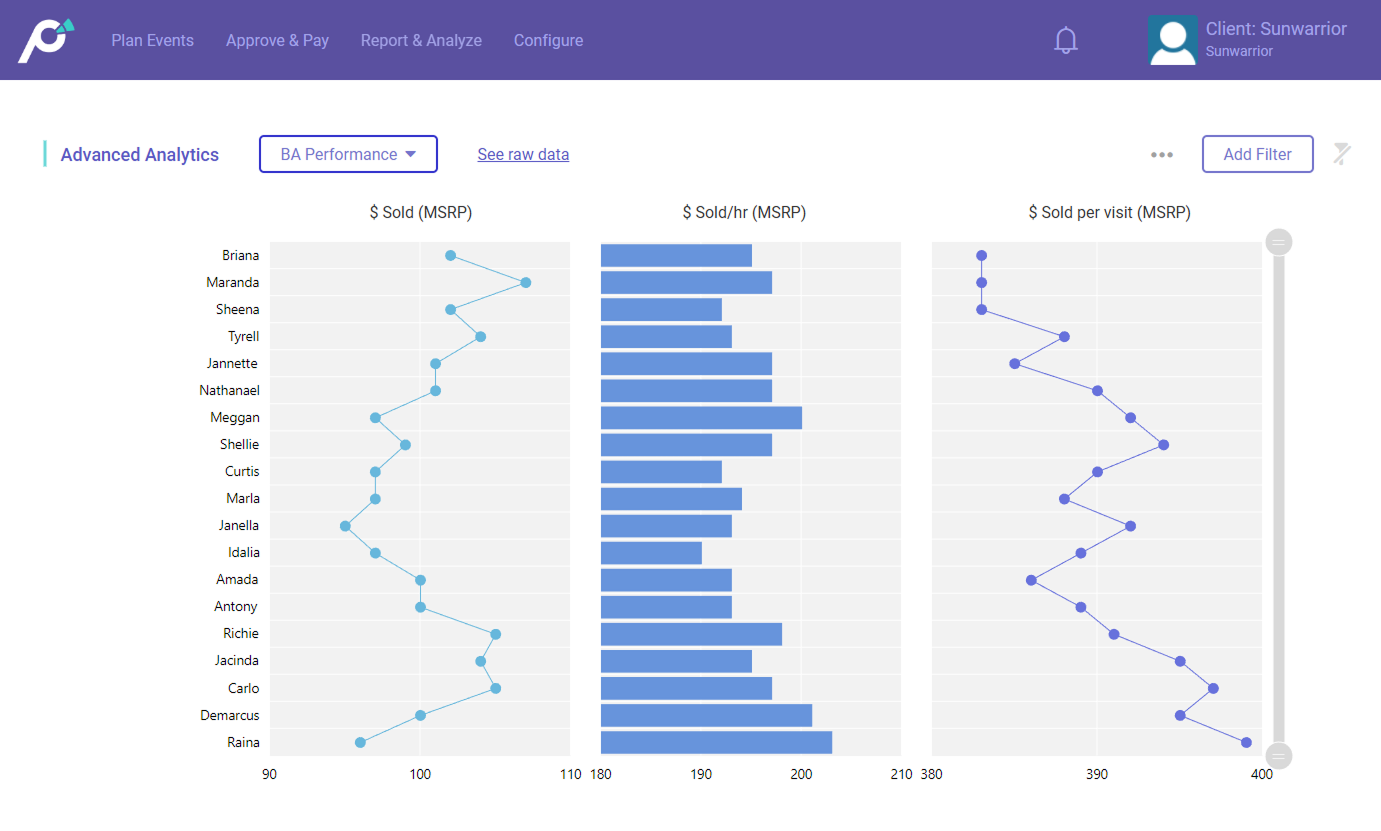Open the three-dot more options menu

point(1161,155)
